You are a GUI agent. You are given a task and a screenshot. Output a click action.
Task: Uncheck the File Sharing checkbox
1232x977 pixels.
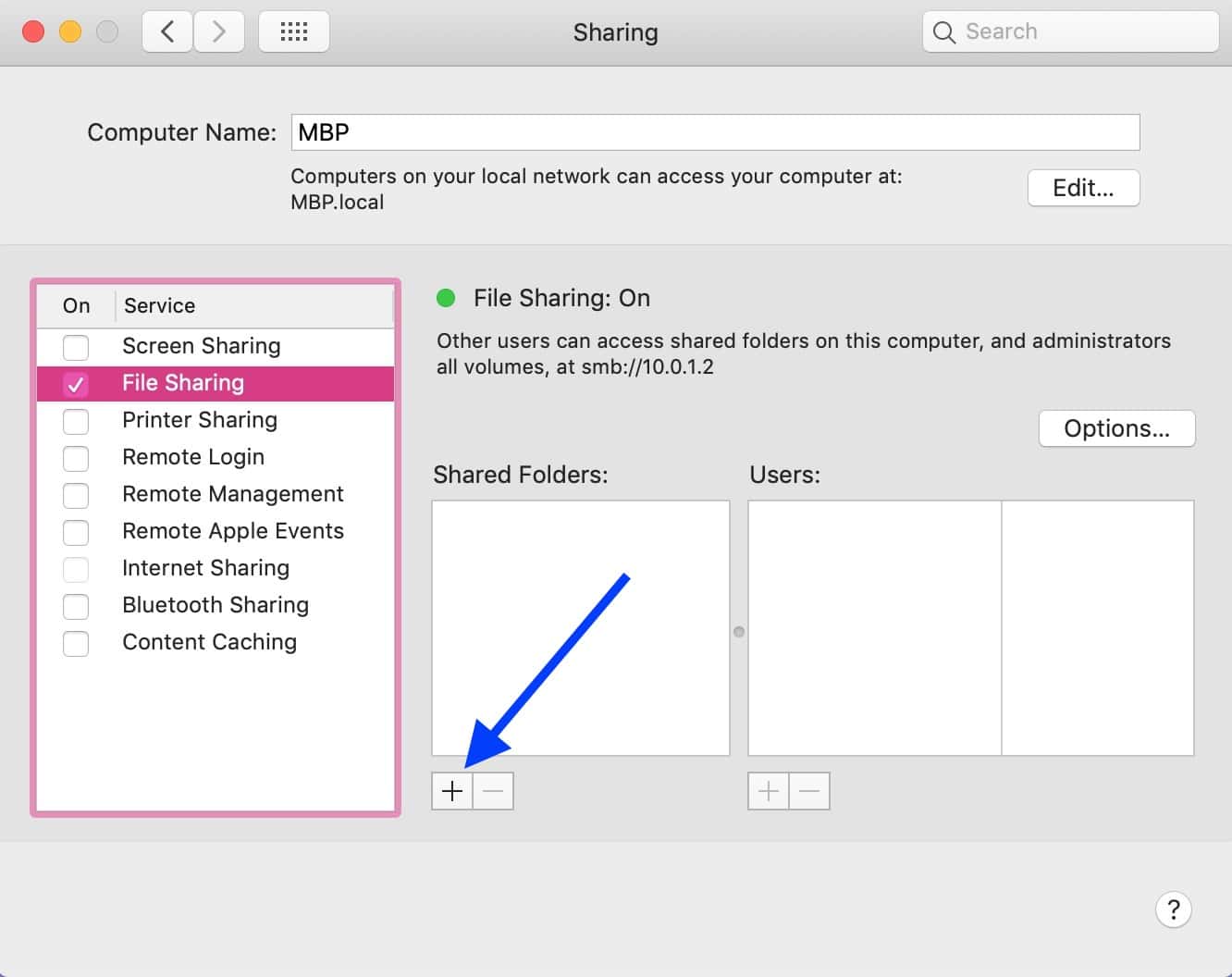tap(76, 384)
